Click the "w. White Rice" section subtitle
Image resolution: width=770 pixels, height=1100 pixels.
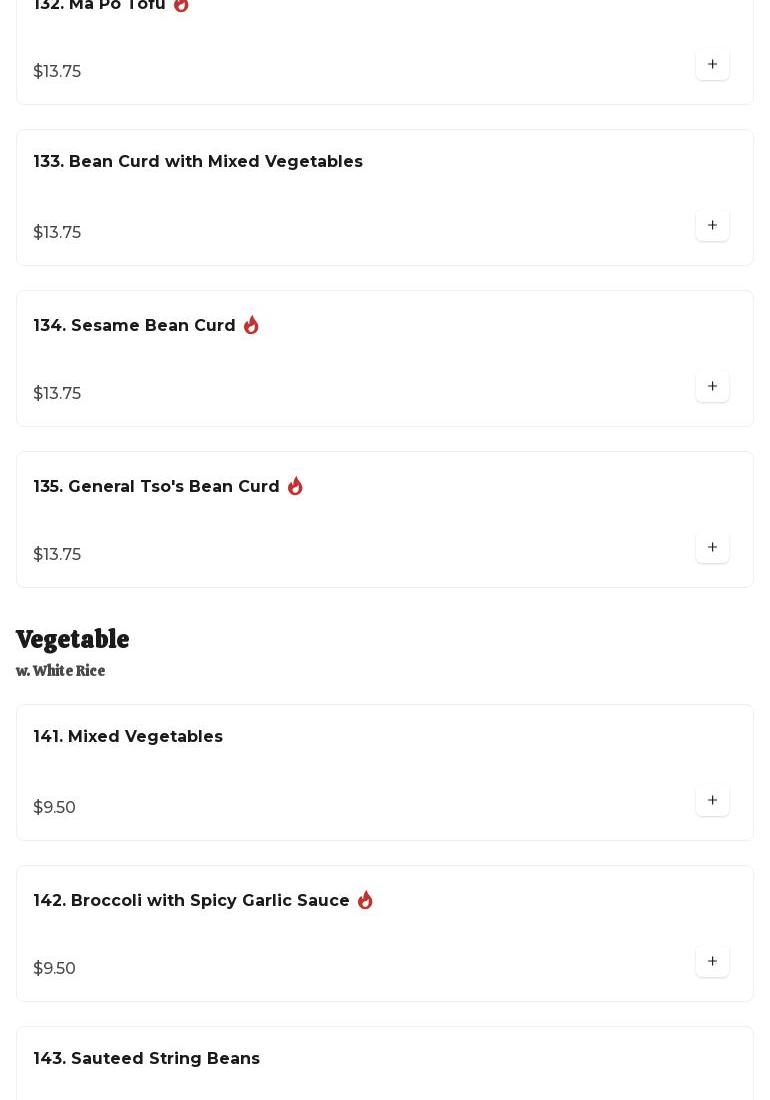(61, 671)
